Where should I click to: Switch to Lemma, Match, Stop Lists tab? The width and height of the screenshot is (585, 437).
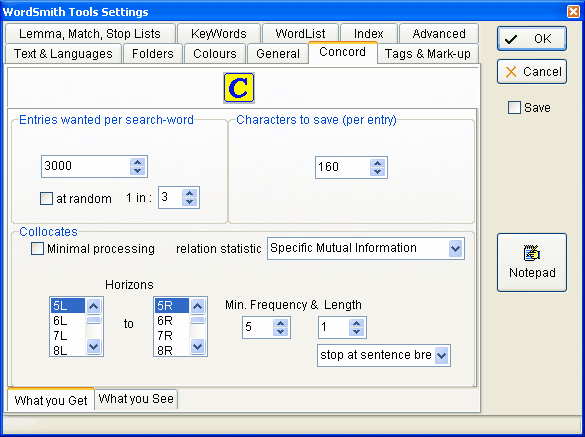(90, 34)
